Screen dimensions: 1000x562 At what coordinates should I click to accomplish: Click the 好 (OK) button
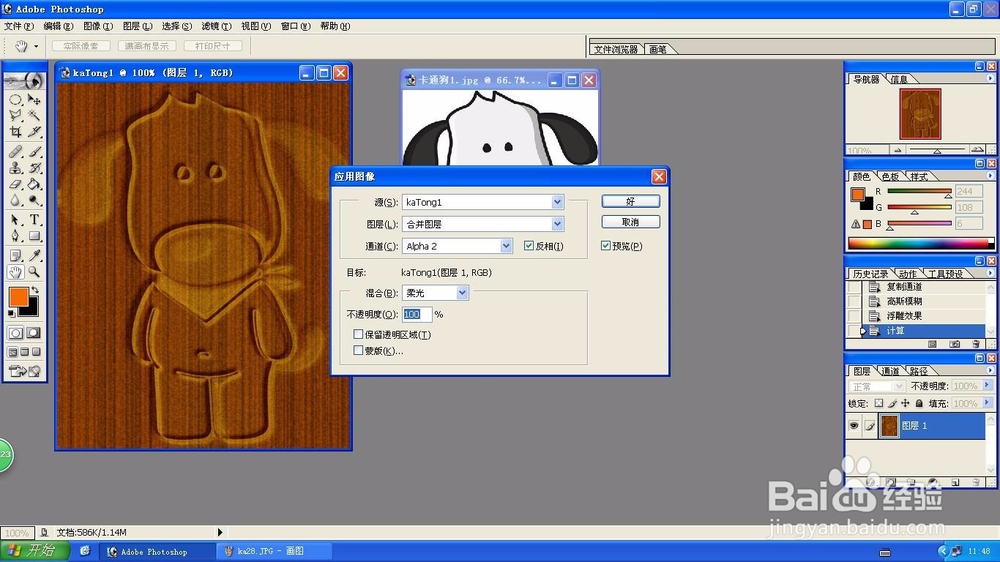[630, 202]
